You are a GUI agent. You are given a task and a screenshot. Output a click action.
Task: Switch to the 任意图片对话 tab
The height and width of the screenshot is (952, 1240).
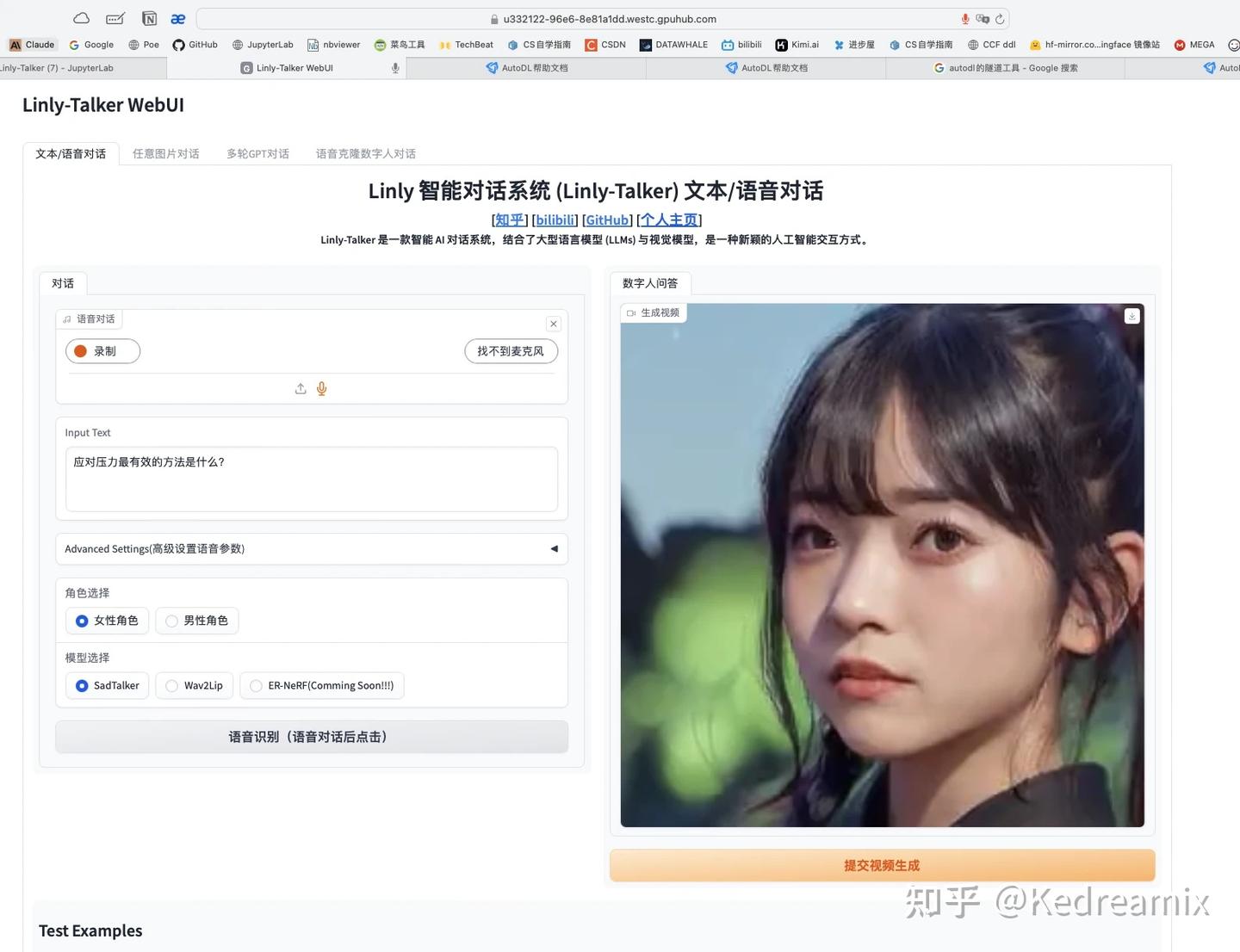(165, 153)
